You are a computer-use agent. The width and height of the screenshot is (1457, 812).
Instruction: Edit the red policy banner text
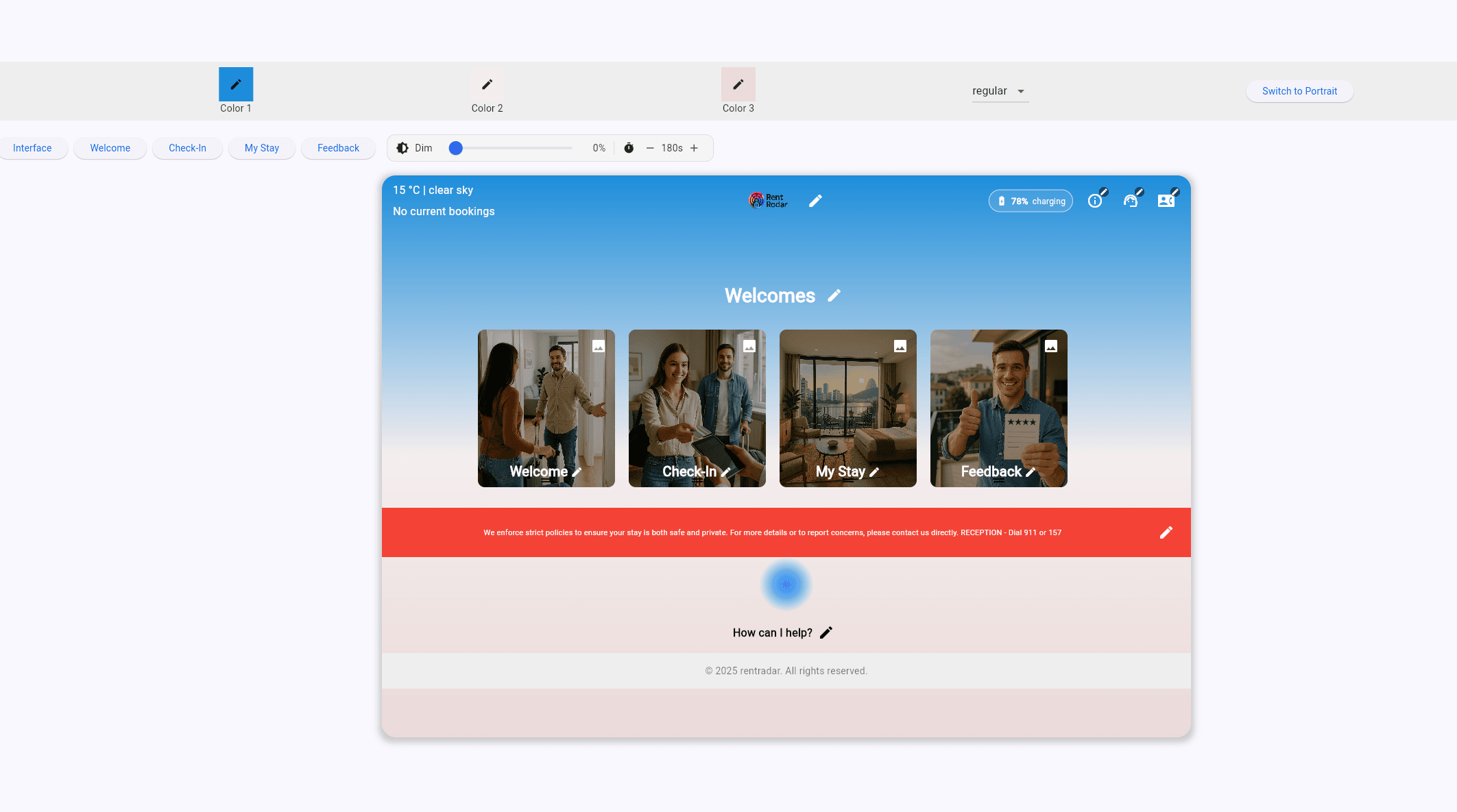tap(1166, 532)
